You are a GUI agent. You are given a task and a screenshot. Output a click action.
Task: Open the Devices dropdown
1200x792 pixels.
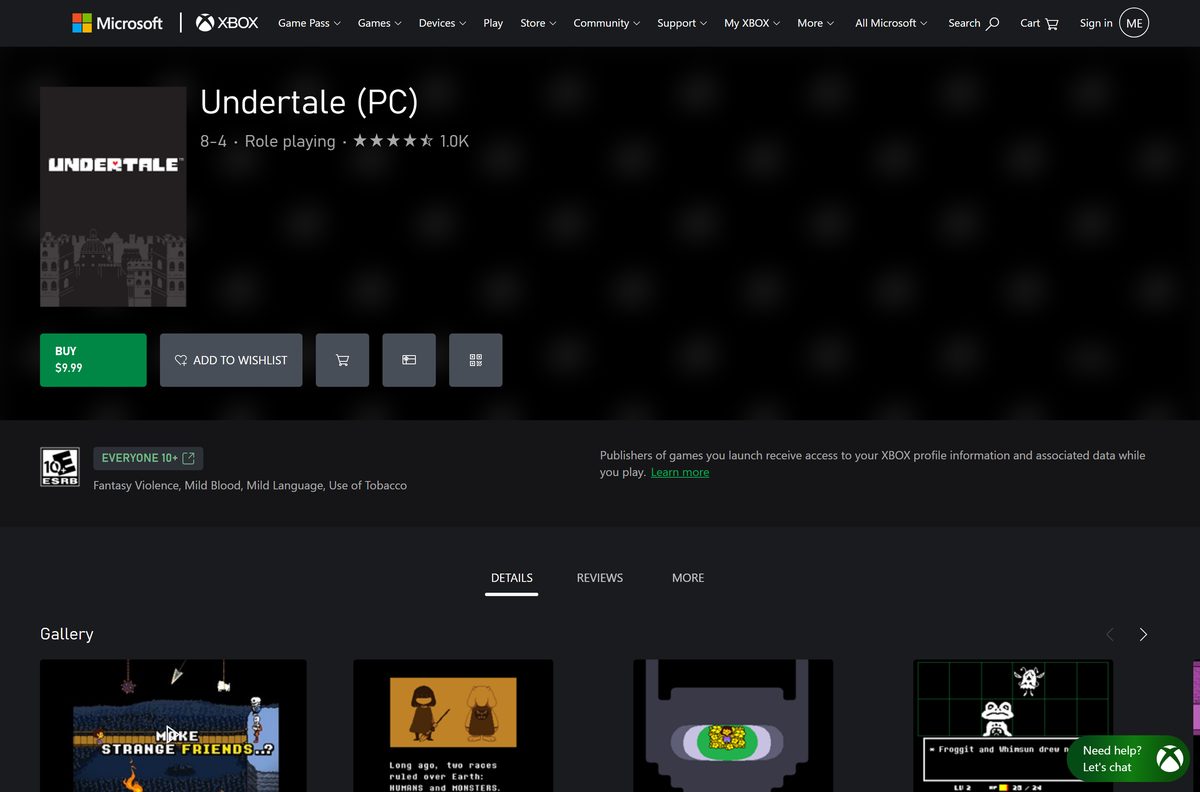pyautogui.click(x=442, y=23)
